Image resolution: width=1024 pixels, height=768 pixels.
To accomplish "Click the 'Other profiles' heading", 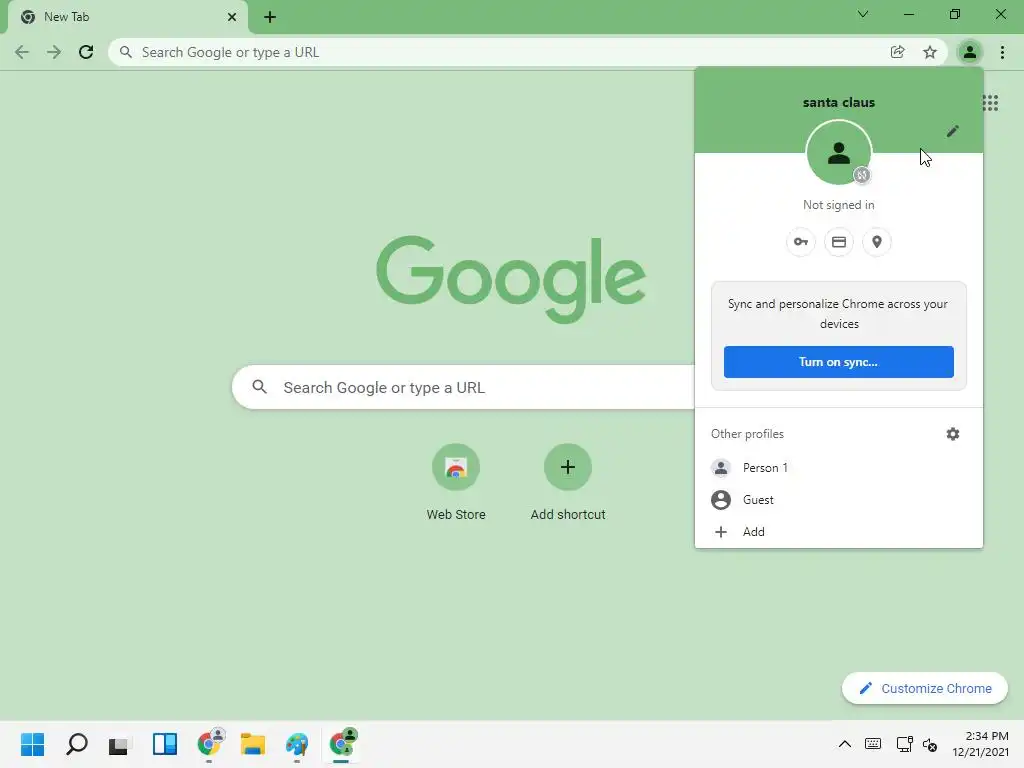I will click(x=747, y=434).
